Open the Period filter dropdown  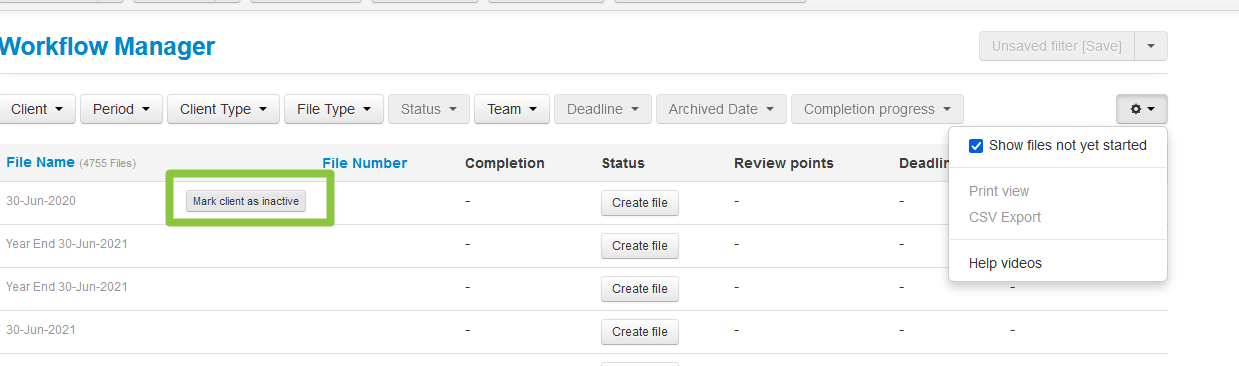pyautogui.click(x=121, y=109)
